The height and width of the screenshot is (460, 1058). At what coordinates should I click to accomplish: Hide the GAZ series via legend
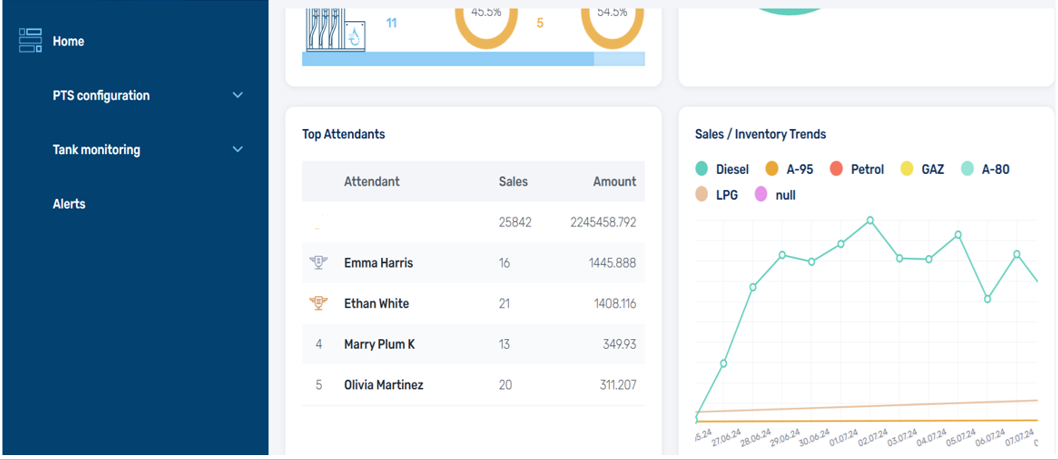922,169
